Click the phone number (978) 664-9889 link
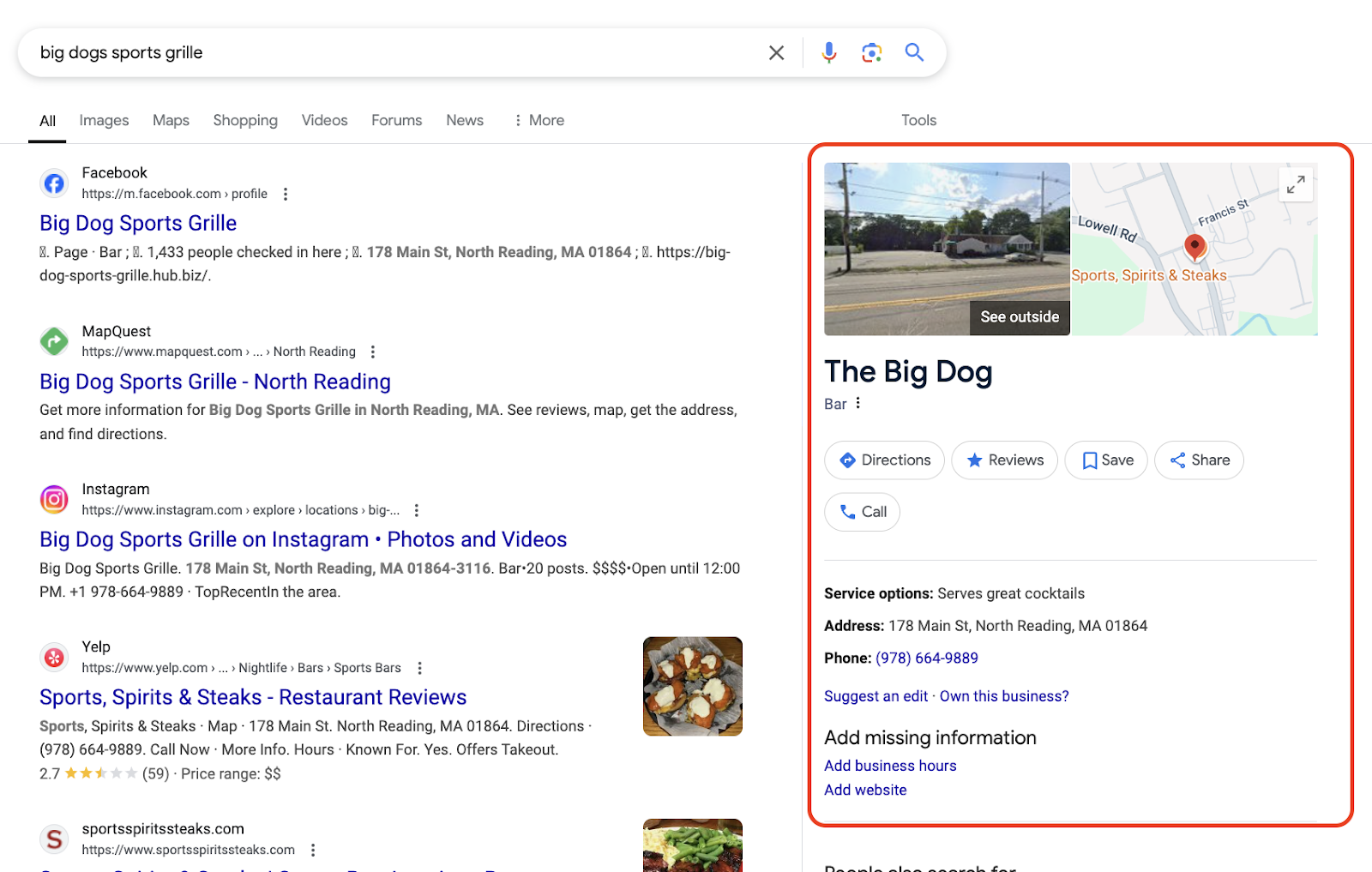The image size is (1372, 872). click(926, 659)
